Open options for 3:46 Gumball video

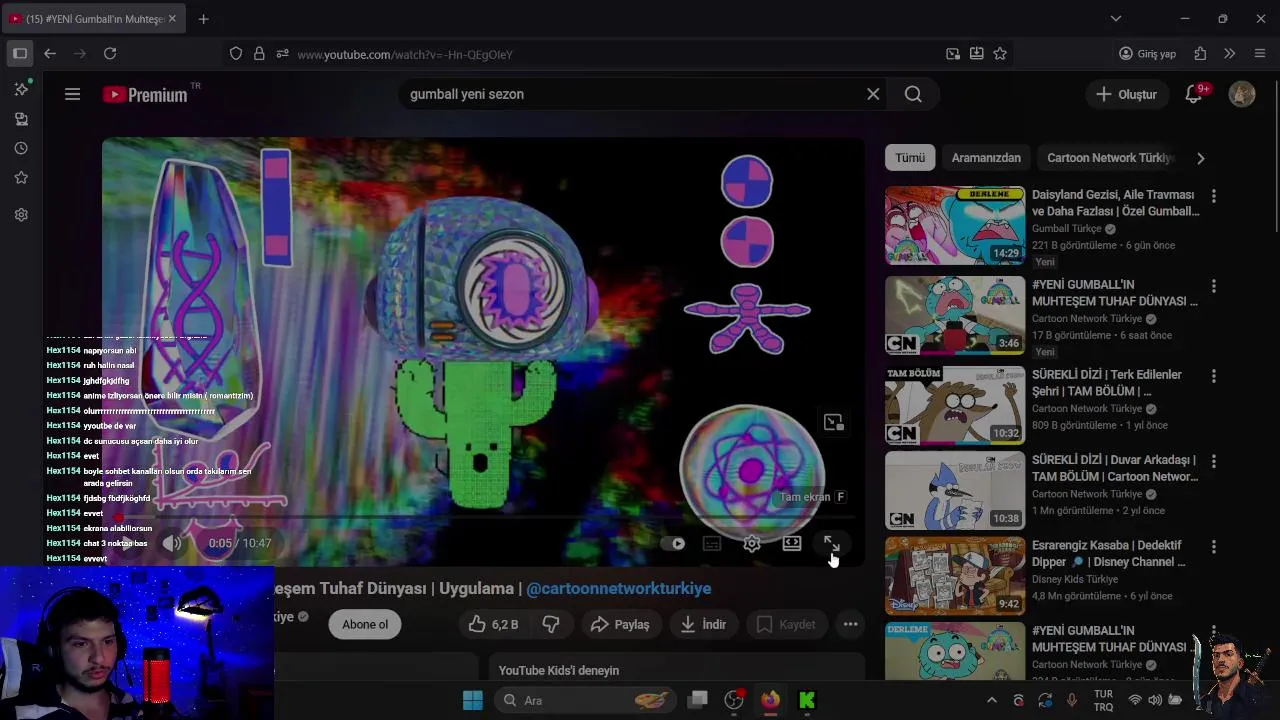coord(1213,287)
